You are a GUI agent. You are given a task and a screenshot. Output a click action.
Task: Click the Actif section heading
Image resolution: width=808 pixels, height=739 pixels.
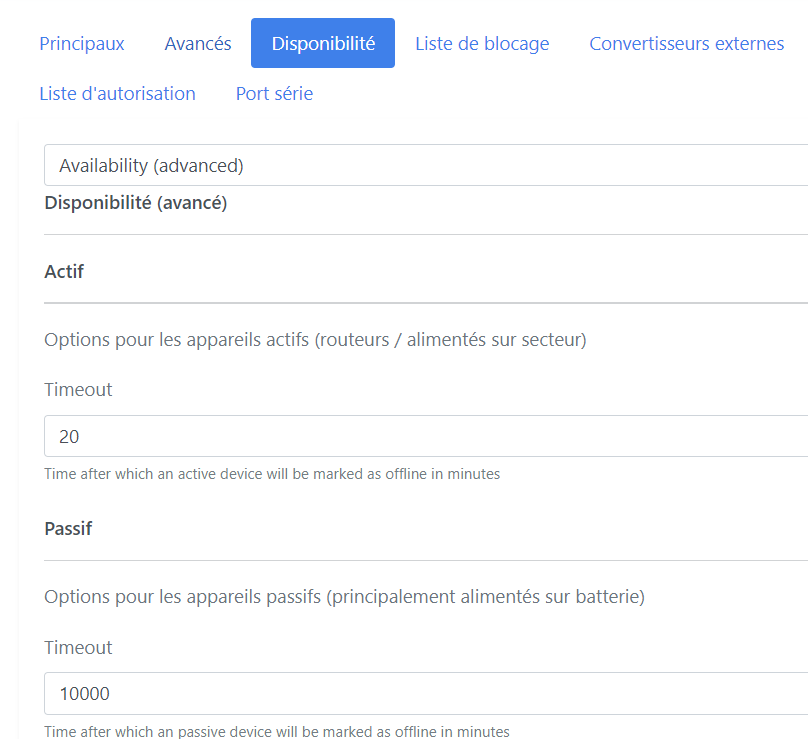point(64,271)
